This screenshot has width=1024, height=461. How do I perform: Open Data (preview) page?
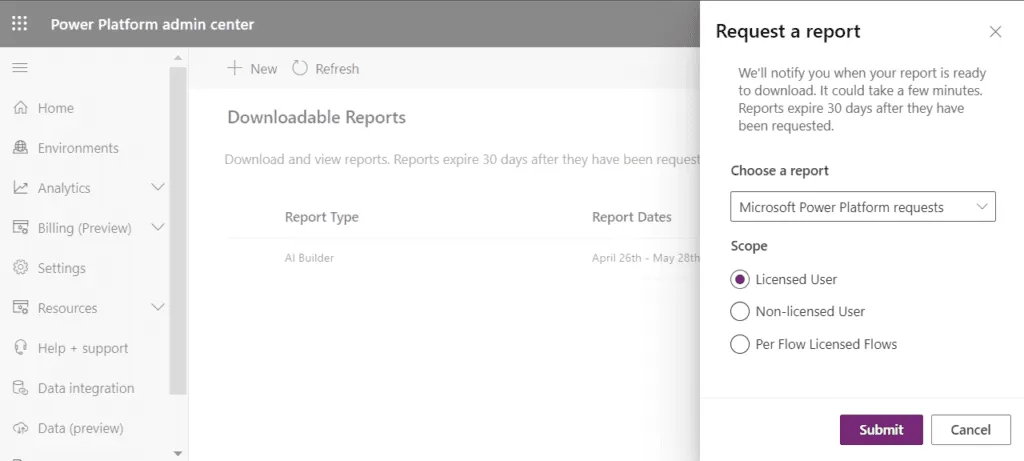[80, 428]
